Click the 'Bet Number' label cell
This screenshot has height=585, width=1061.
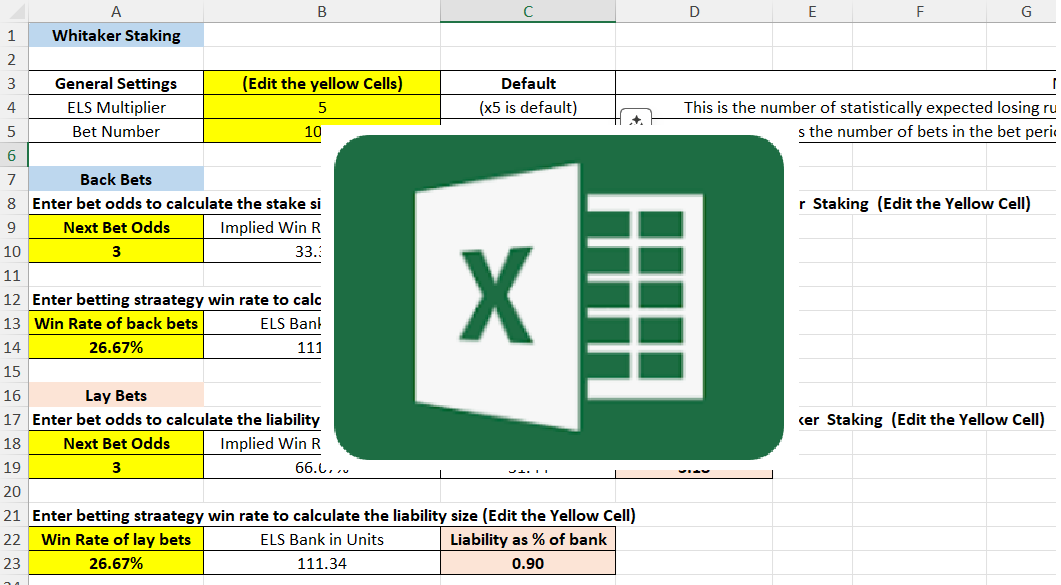116,131
